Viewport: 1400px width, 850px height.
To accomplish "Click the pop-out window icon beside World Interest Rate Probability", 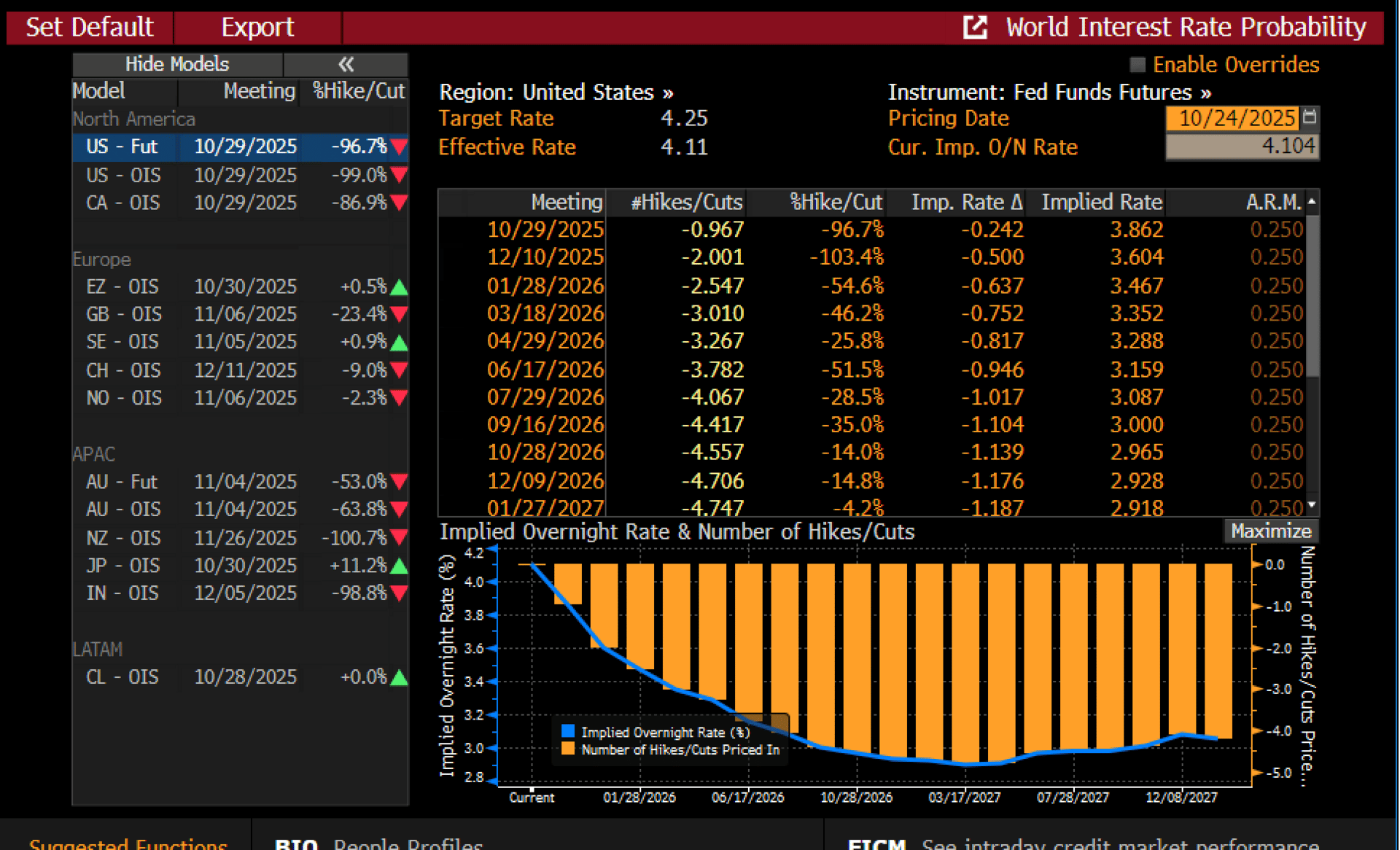I will pos(975,28).
